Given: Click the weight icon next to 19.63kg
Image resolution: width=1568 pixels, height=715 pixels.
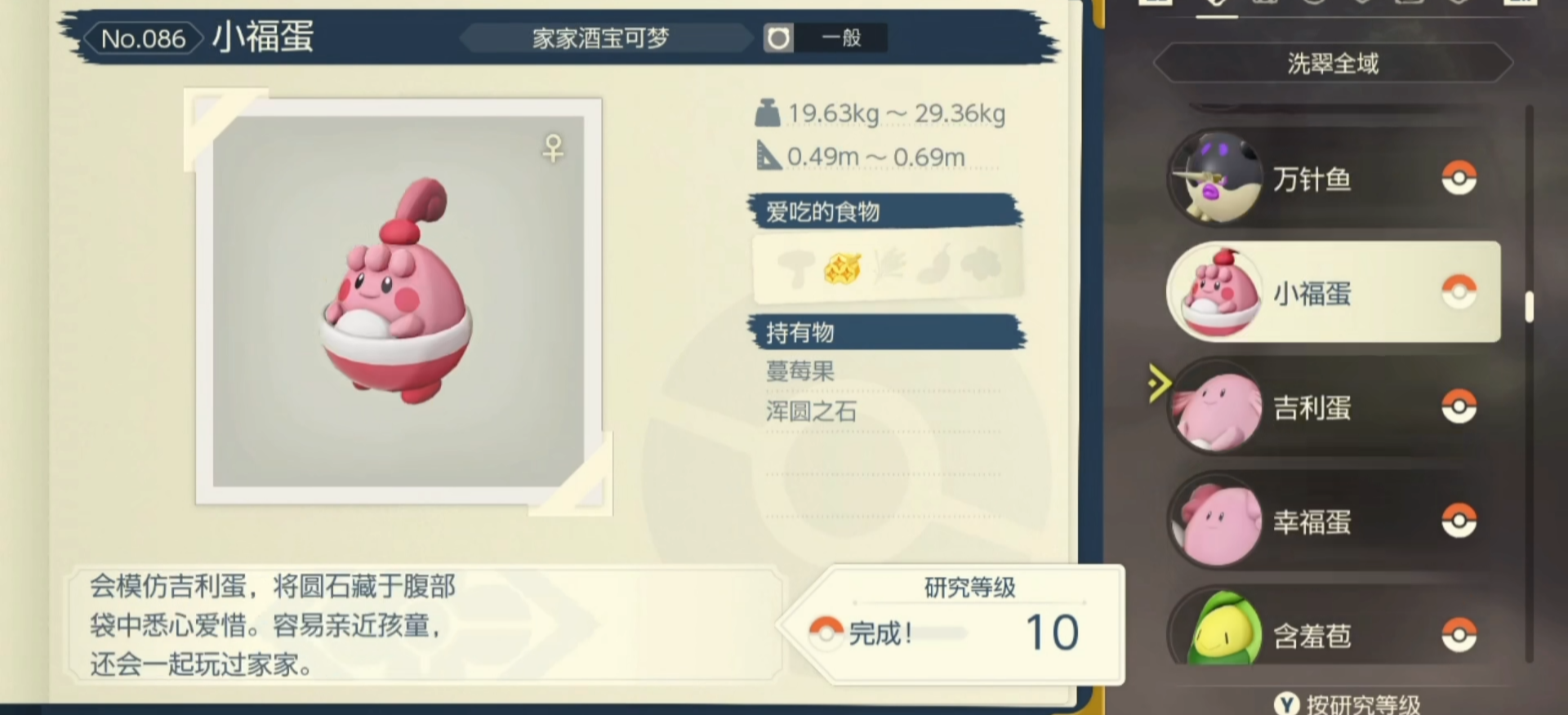Looking at the screenshot, I should (767, 113).
